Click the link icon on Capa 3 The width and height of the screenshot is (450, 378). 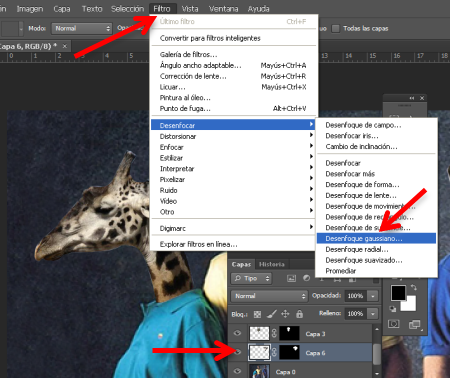pos(274,333)
